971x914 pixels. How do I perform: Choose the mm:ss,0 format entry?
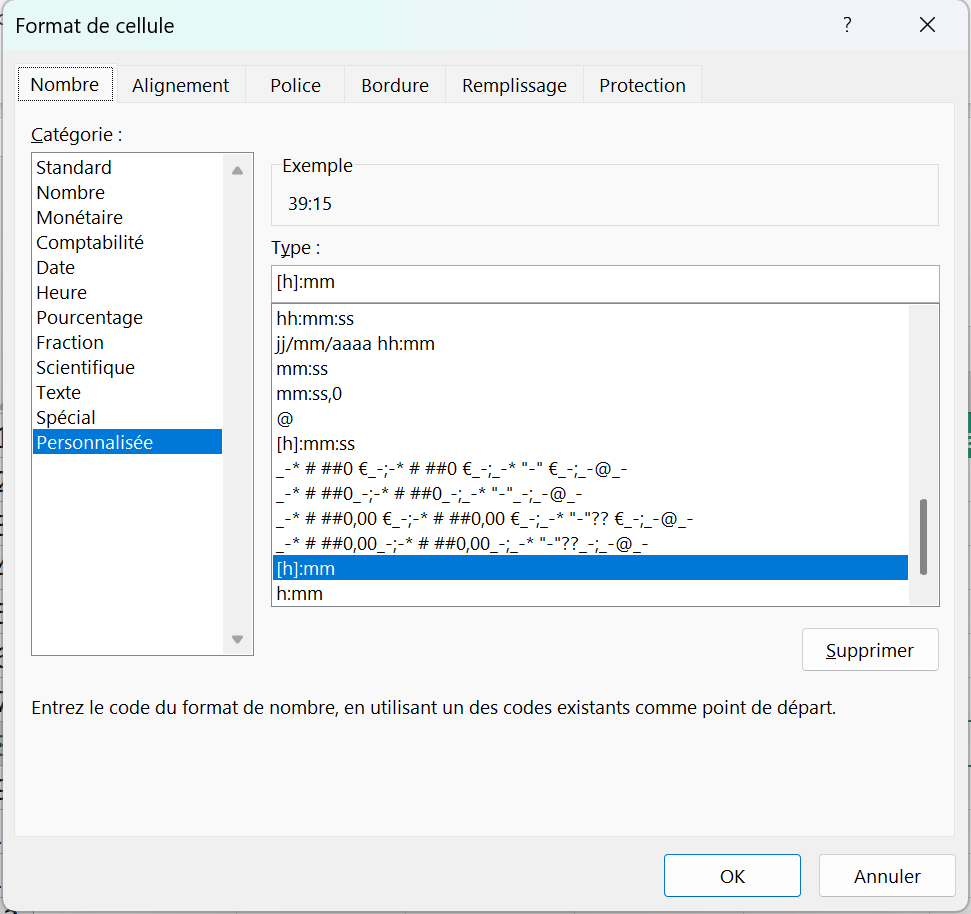point(590,394)
